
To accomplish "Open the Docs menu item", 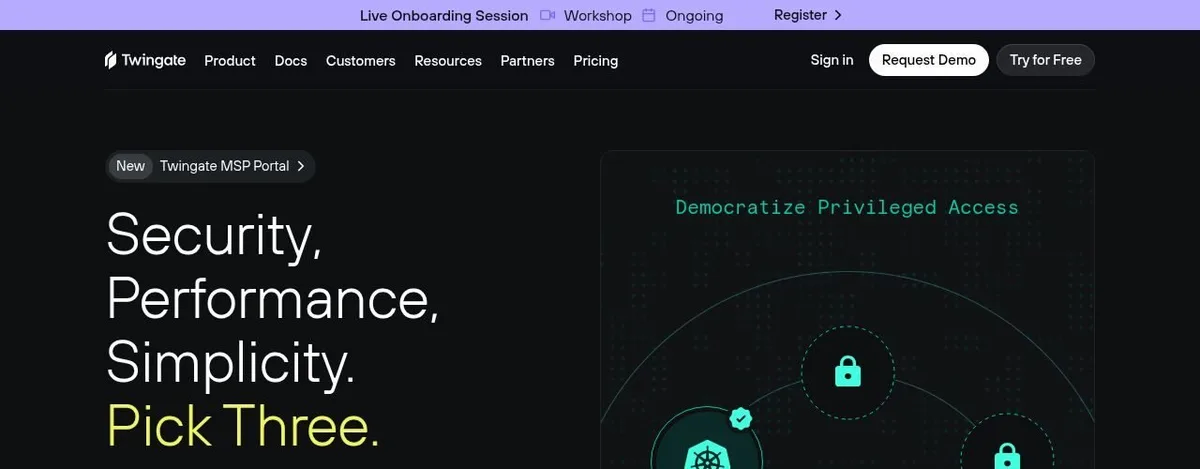I will click(x=291, y=61).
